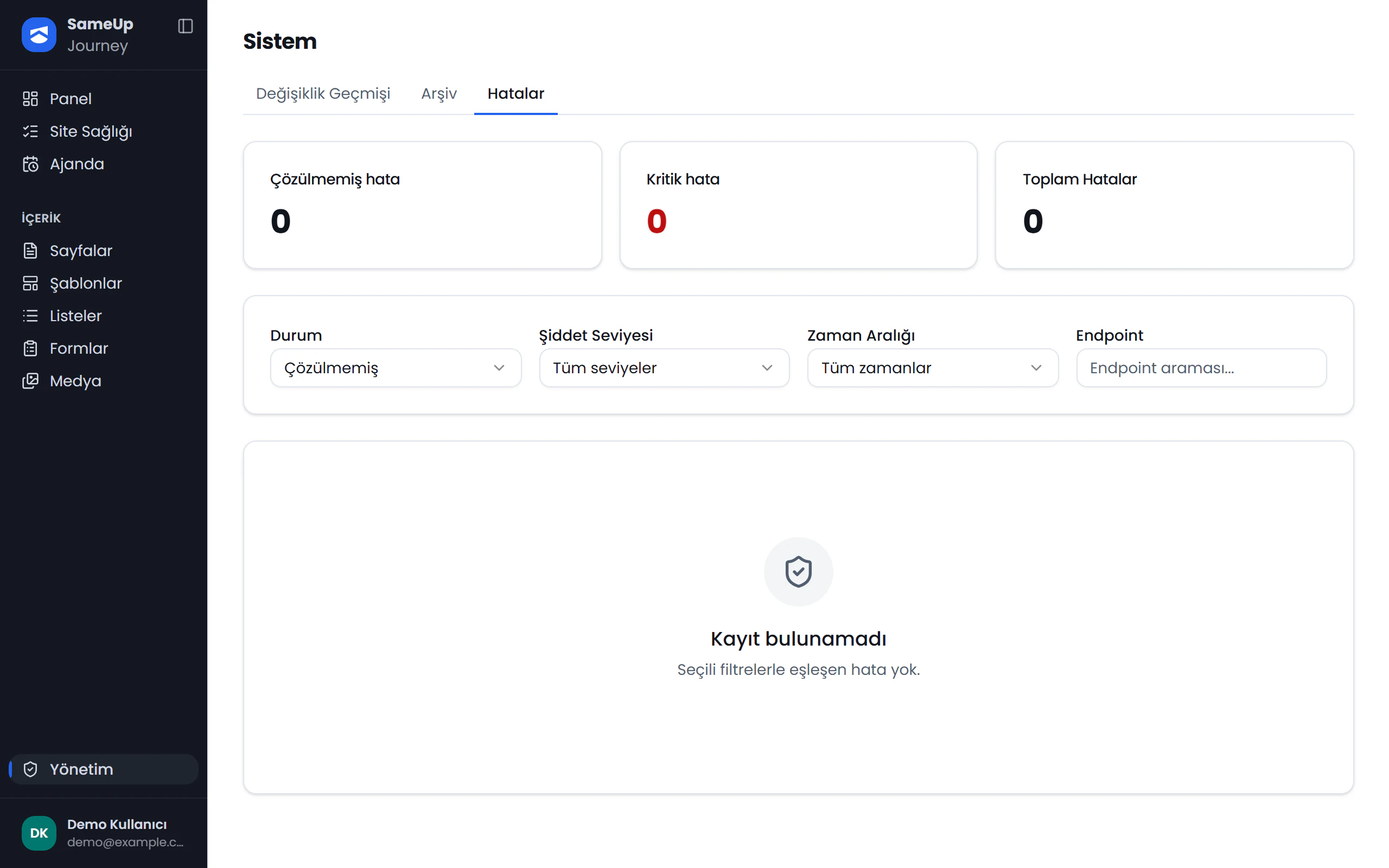This screenshot has width=1389, height=868.
Task: Open the Şiddet Seviyesi dropdown
Action: point(664,368)
